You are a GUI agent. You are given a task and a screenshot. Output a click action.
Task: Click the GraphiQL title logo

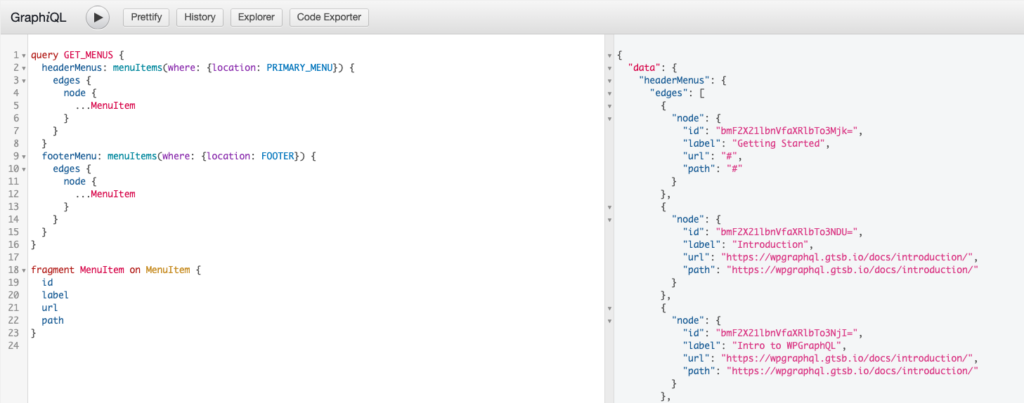38,17
